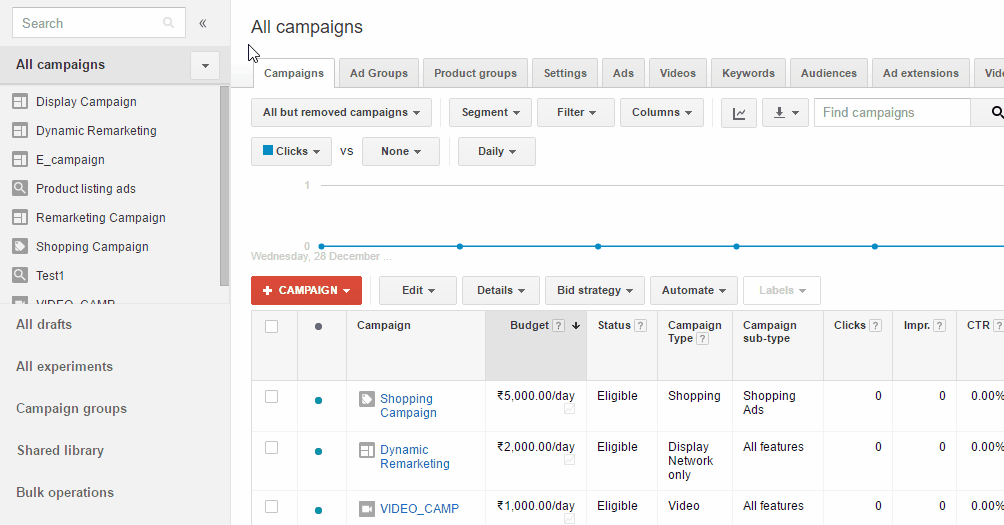The height and width of the screenshot is (525, 1004).
Task: Focus the Find campaigns input
Action: click(x=893, y=113)
